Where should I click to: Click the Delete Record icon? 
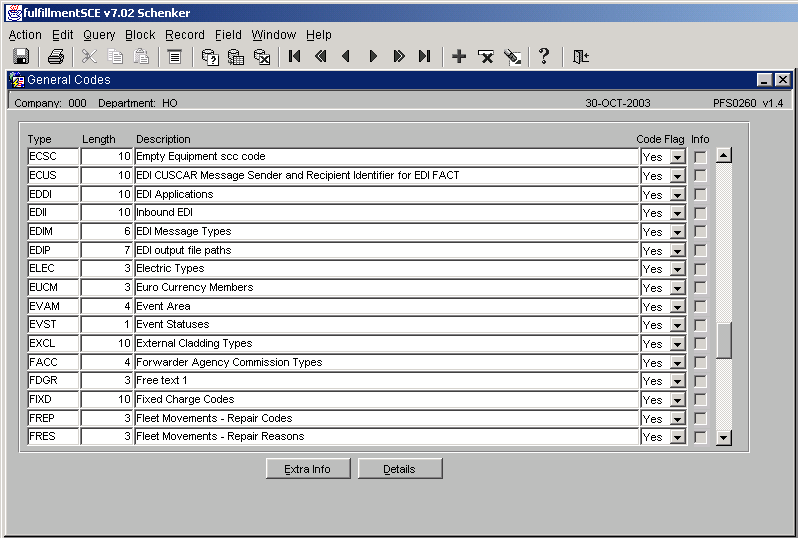(486, 56)
